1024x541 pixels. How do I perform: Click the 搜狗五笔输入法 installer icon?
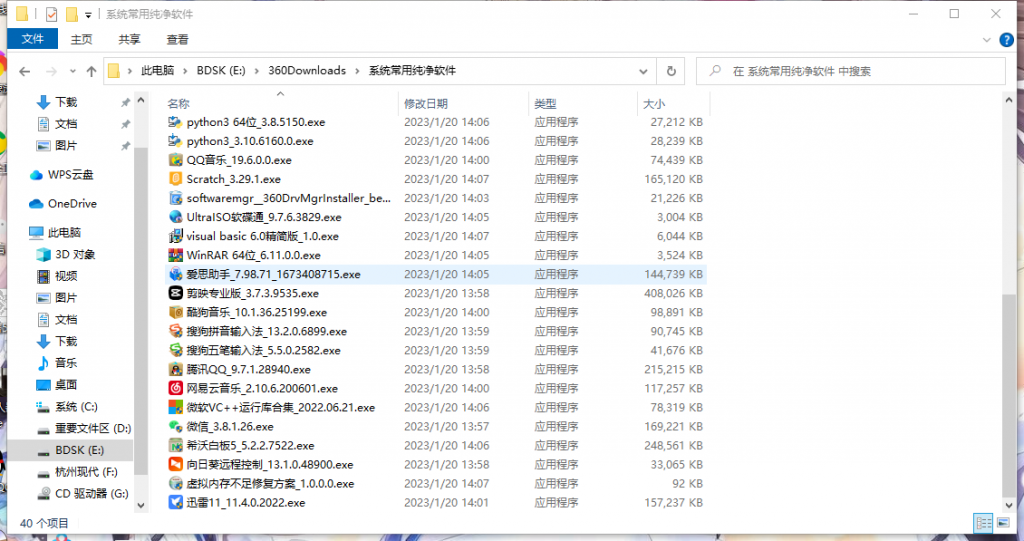pos(175,350)
